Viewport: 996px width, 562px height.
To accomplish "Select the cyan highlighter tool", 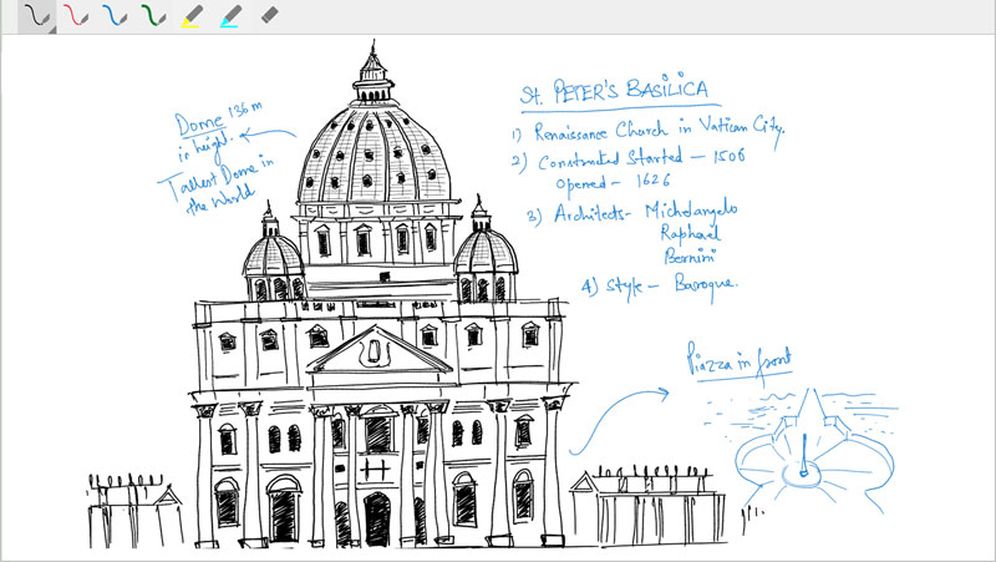I will point(231,16).
